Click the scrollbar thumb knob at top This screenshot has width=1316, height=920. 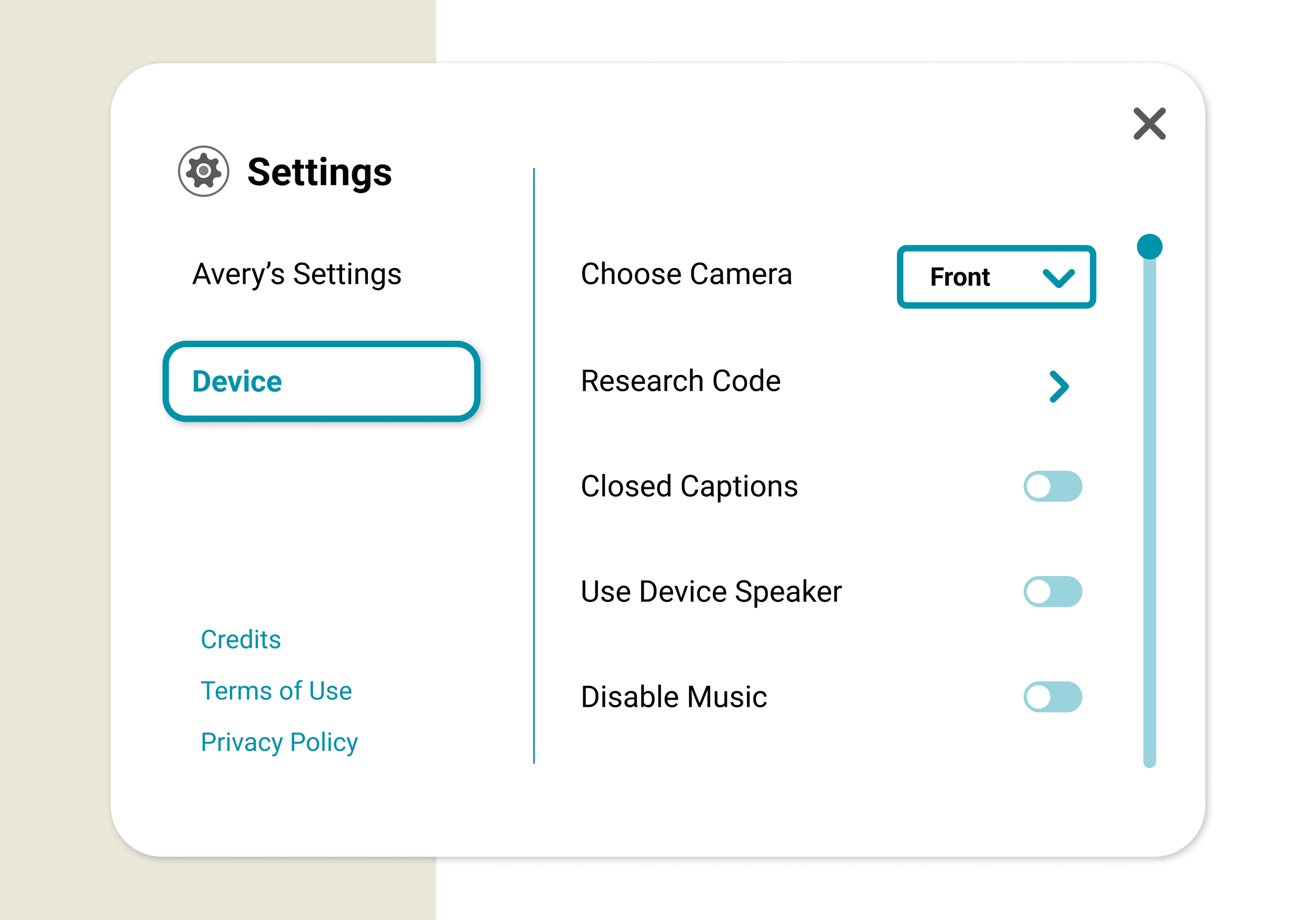point(1149,246)
